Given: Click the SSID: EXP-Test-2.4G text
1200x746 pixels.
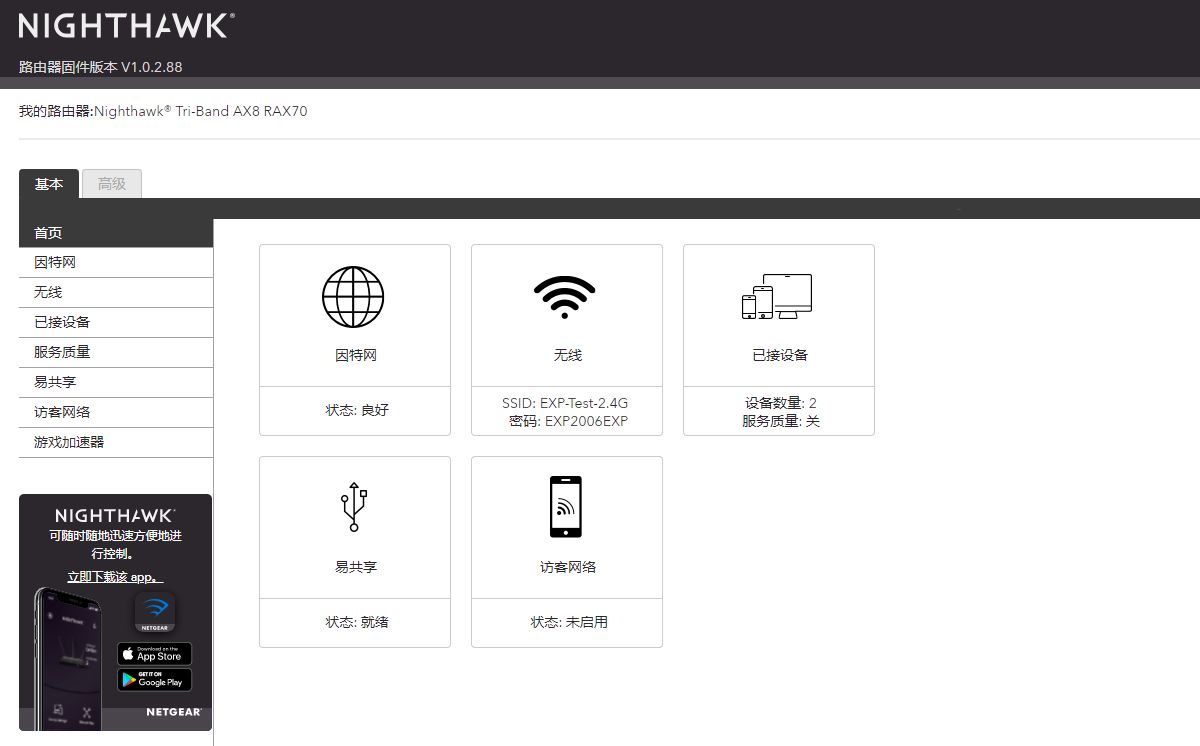Looking at the screenshot, I should coord(565,403).
